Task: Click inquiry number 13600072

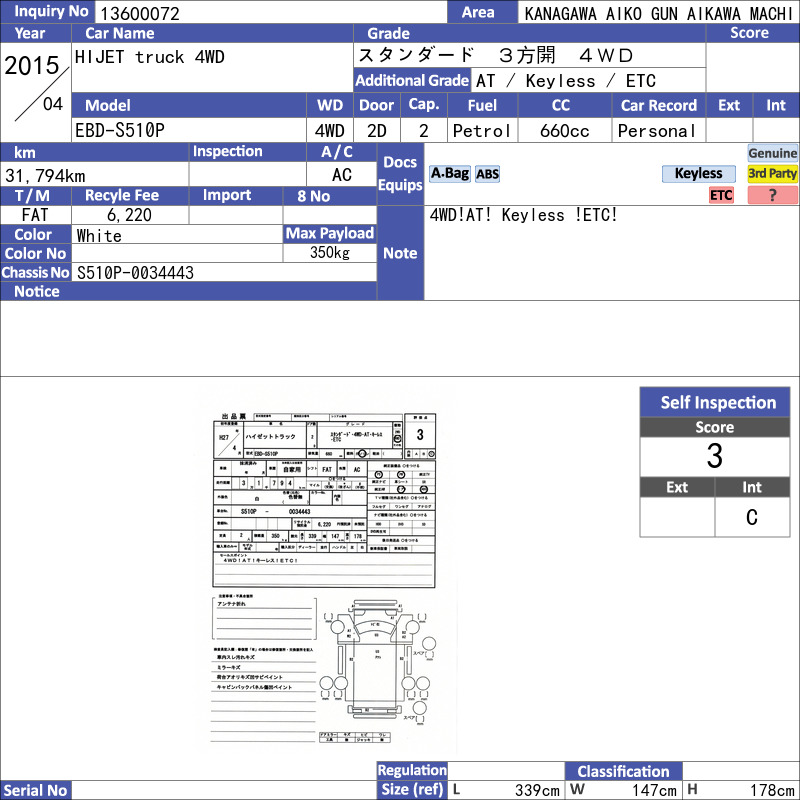Action: 140,13
